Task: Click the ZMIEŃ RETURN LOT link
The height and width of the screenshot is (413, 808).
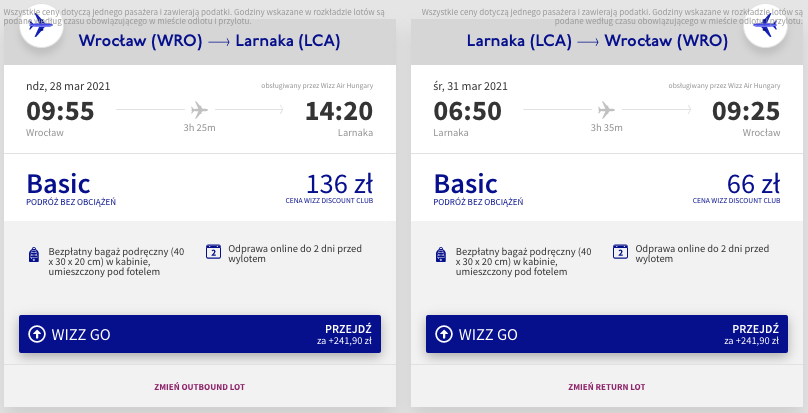Action: (x=607, y=387)
